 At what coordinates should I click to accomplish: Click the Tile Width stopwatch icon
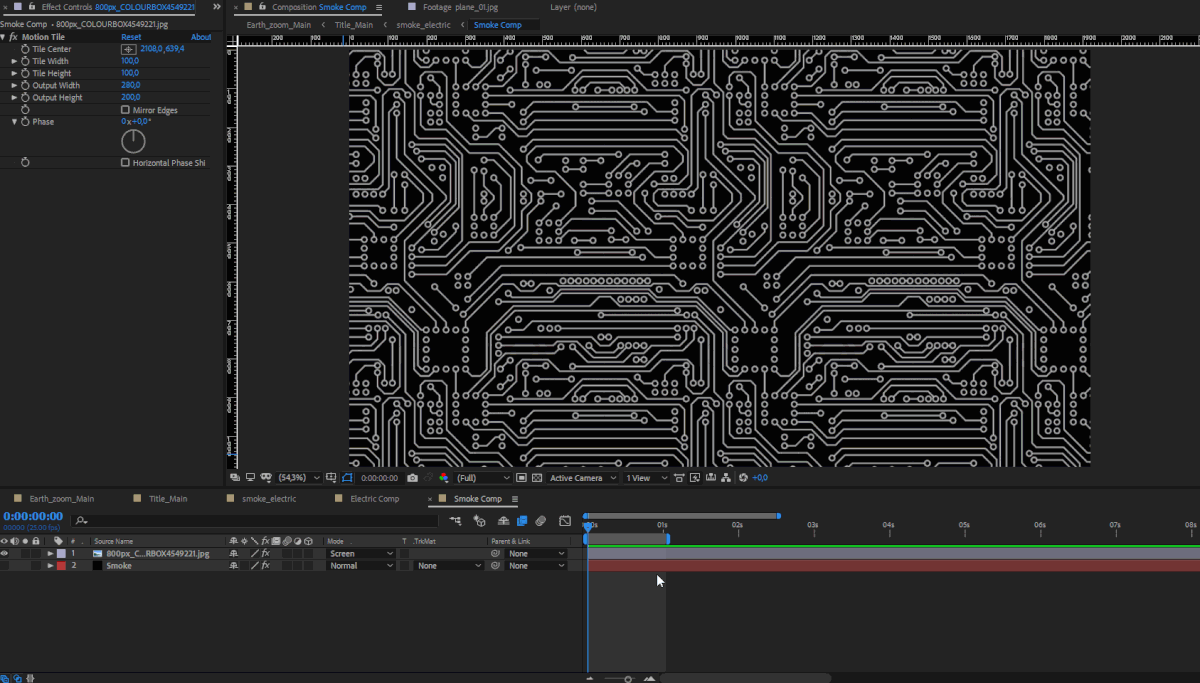point(25,61)
